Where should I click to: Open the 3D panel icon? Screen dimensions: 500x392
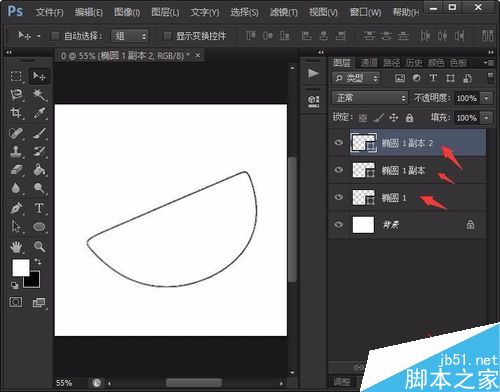coord(313,100)
